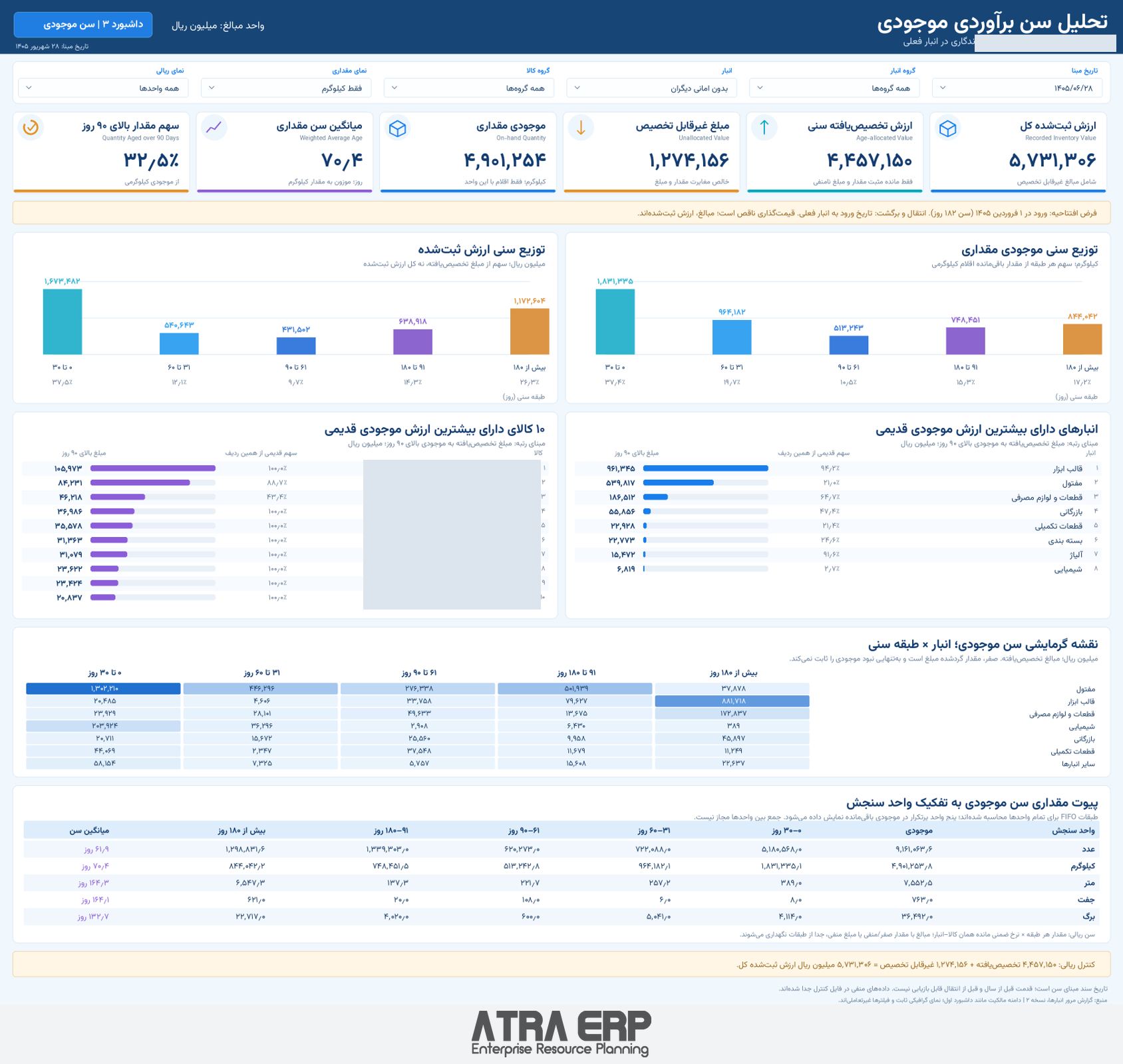Click the teal ۰ تا ۳۰ bar in quantity age chart

tap(615, 321)
